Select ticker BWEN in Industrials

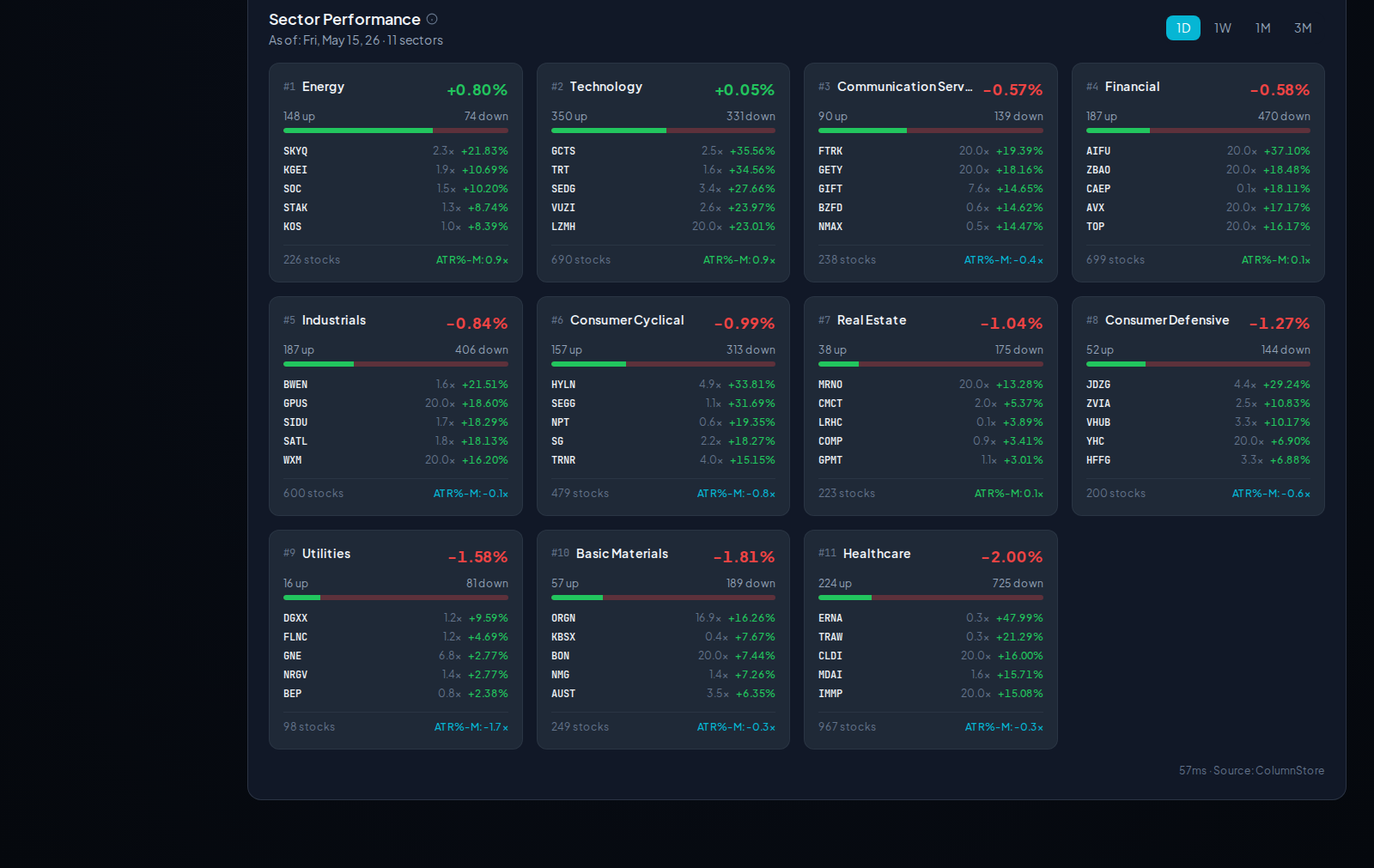click(295, 385)
